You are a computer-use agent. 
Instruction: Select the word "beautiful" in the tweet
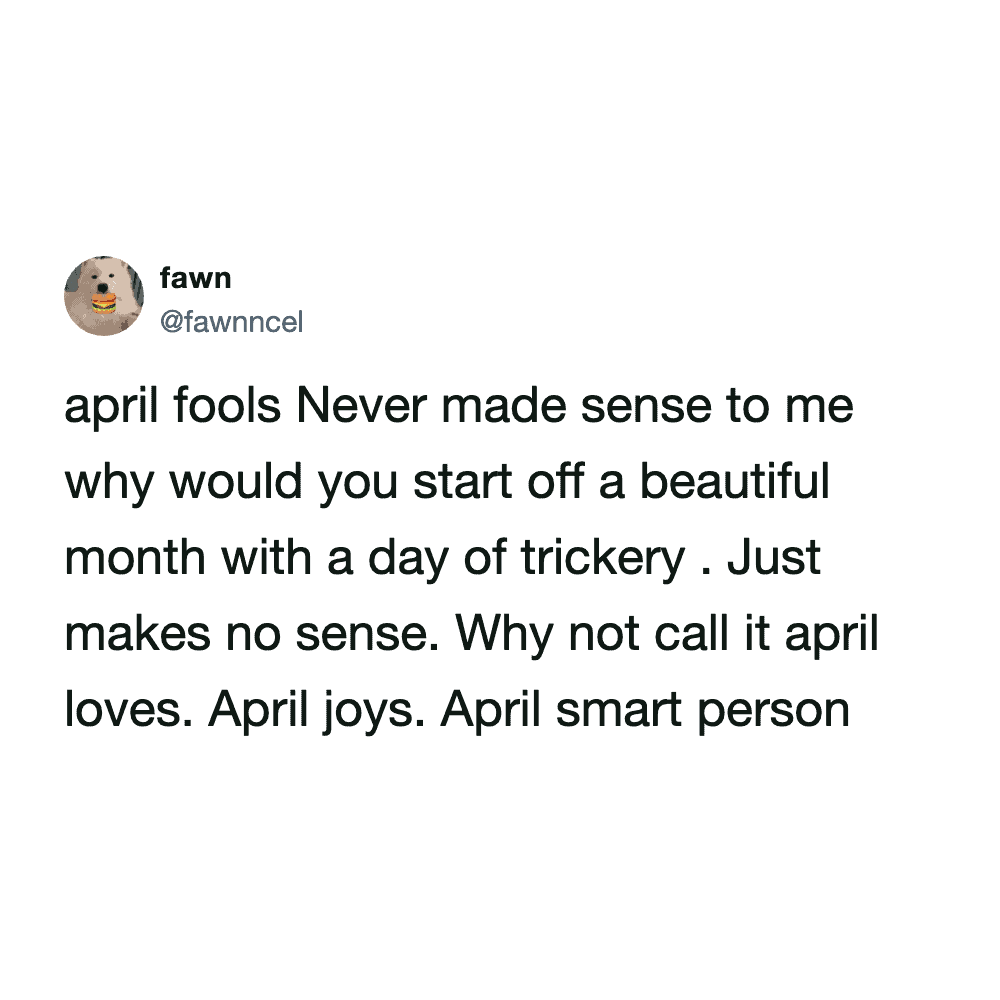point(735,485)
